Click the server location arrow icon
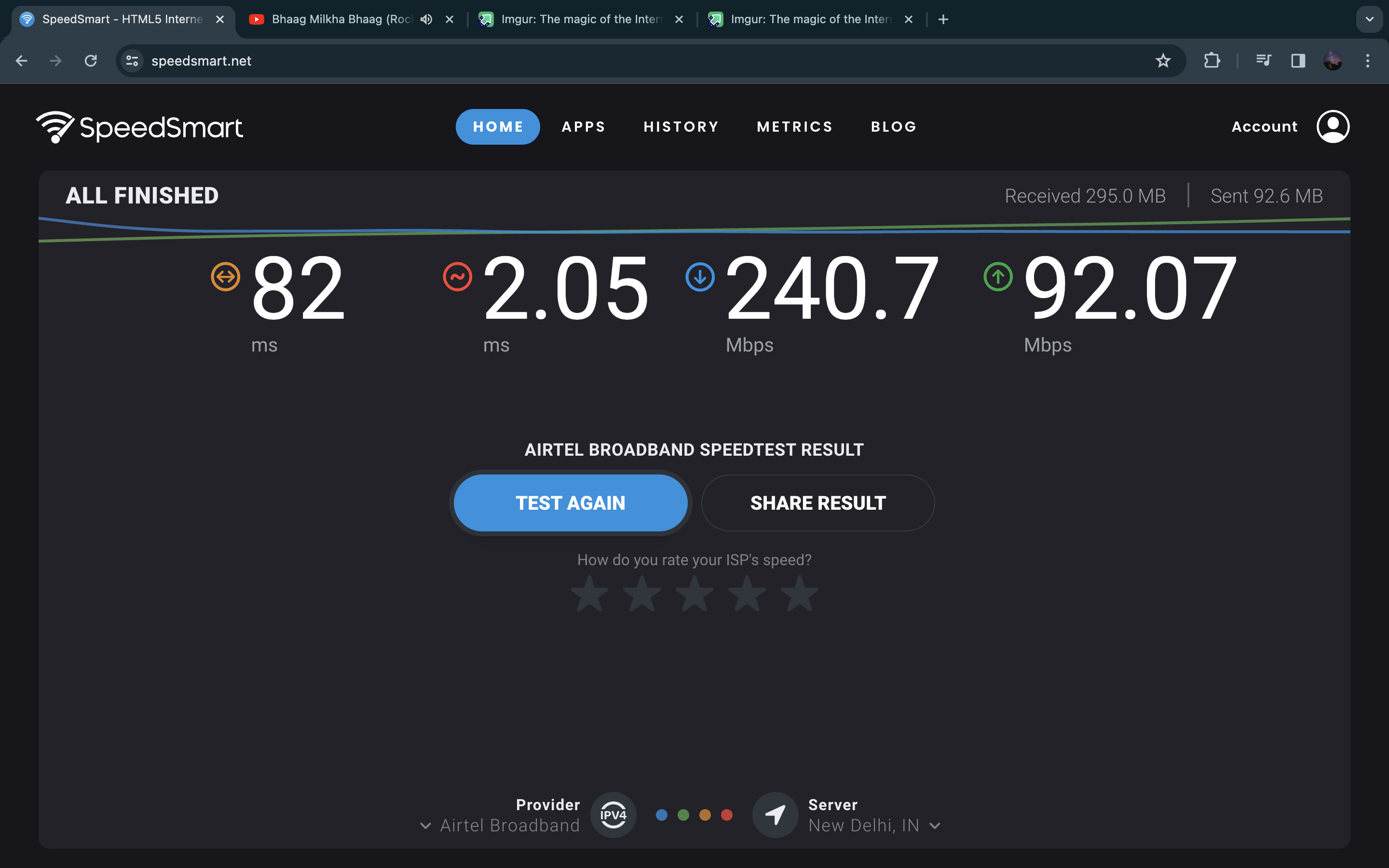1389x868 pixels. (x=776, y=814)
